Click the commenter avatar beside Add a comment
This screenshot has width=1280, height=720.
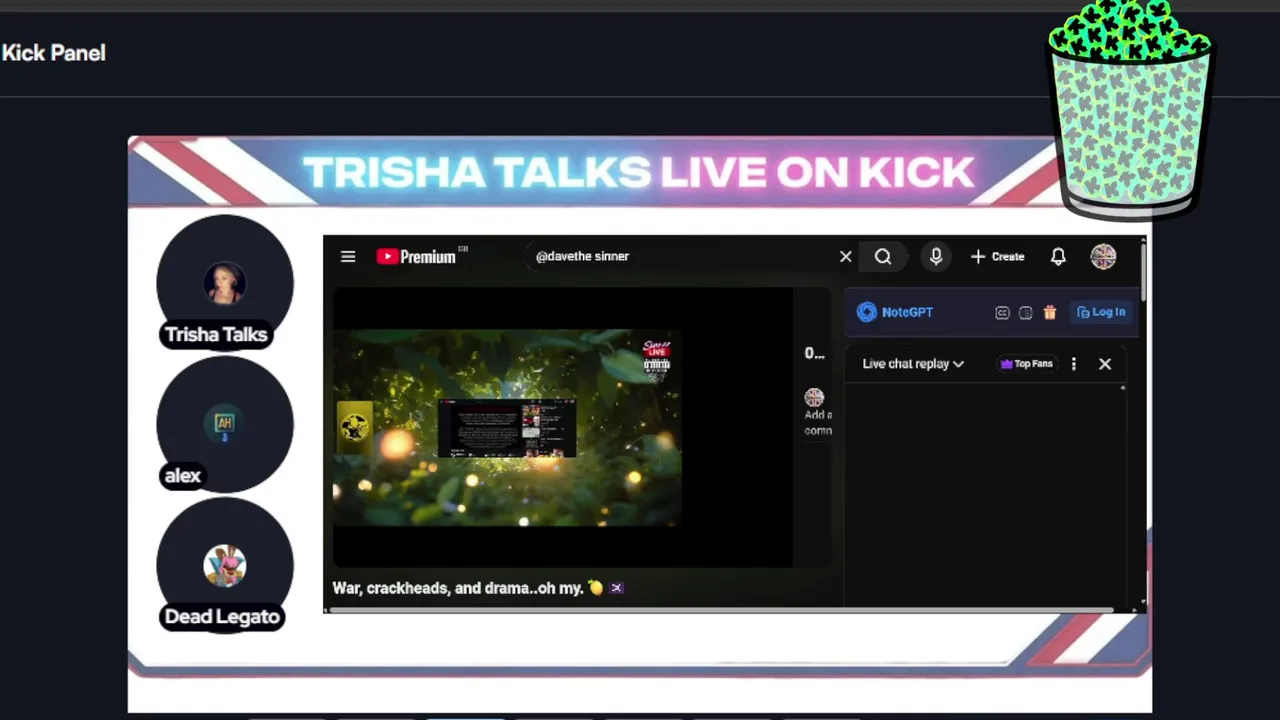(814, 398)
